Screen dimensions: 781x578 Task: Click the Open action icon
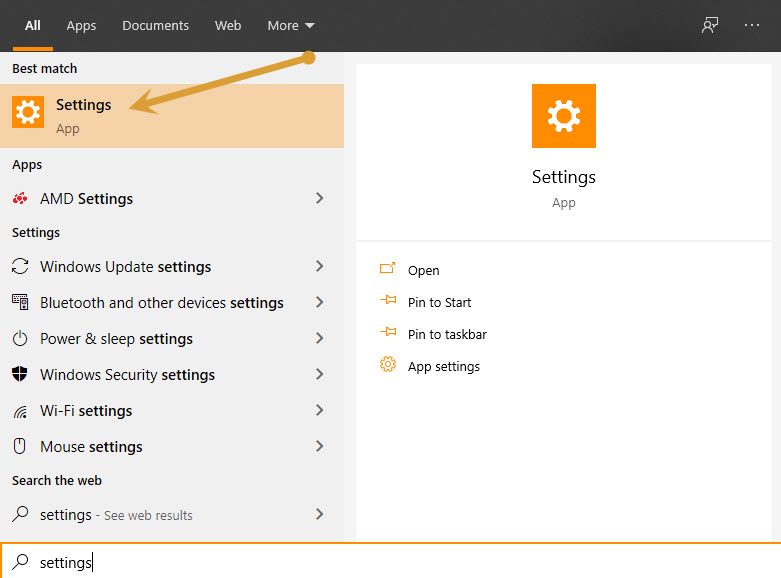[388, 269]
